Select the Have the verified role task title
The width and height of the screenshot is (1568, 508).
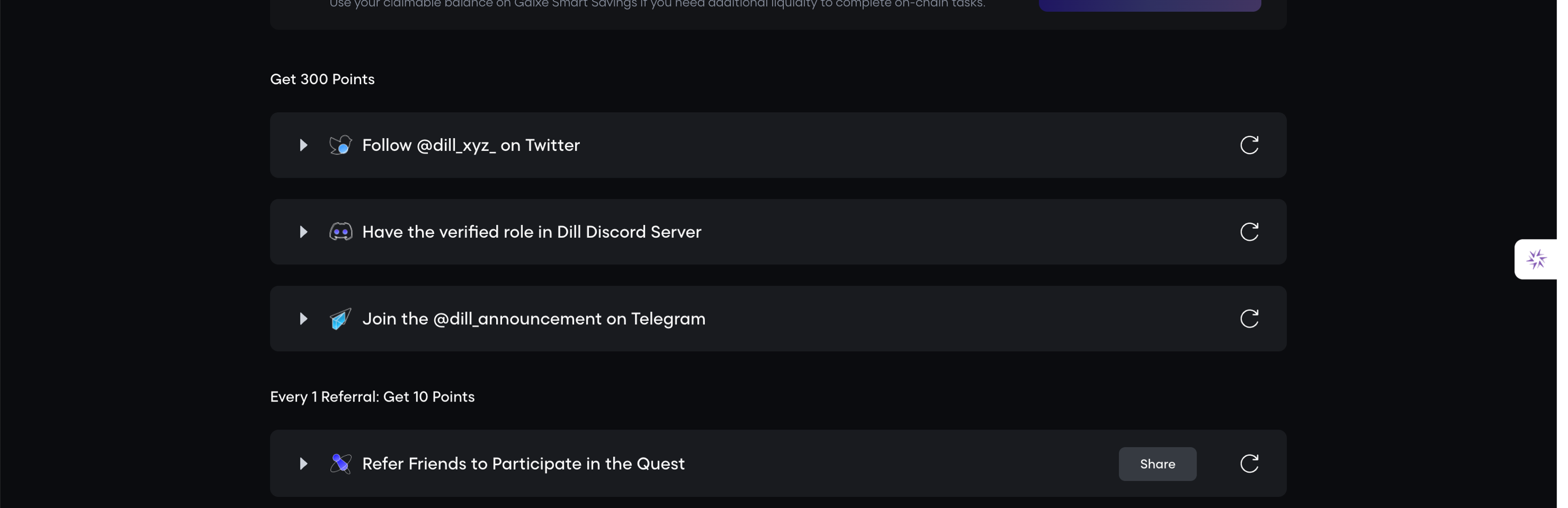531,232
